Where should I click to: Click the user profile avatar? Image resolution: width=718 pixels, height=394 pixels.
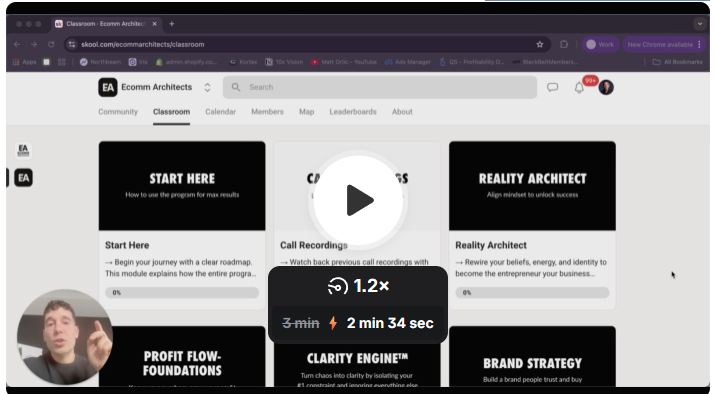[x=606, y=87]
